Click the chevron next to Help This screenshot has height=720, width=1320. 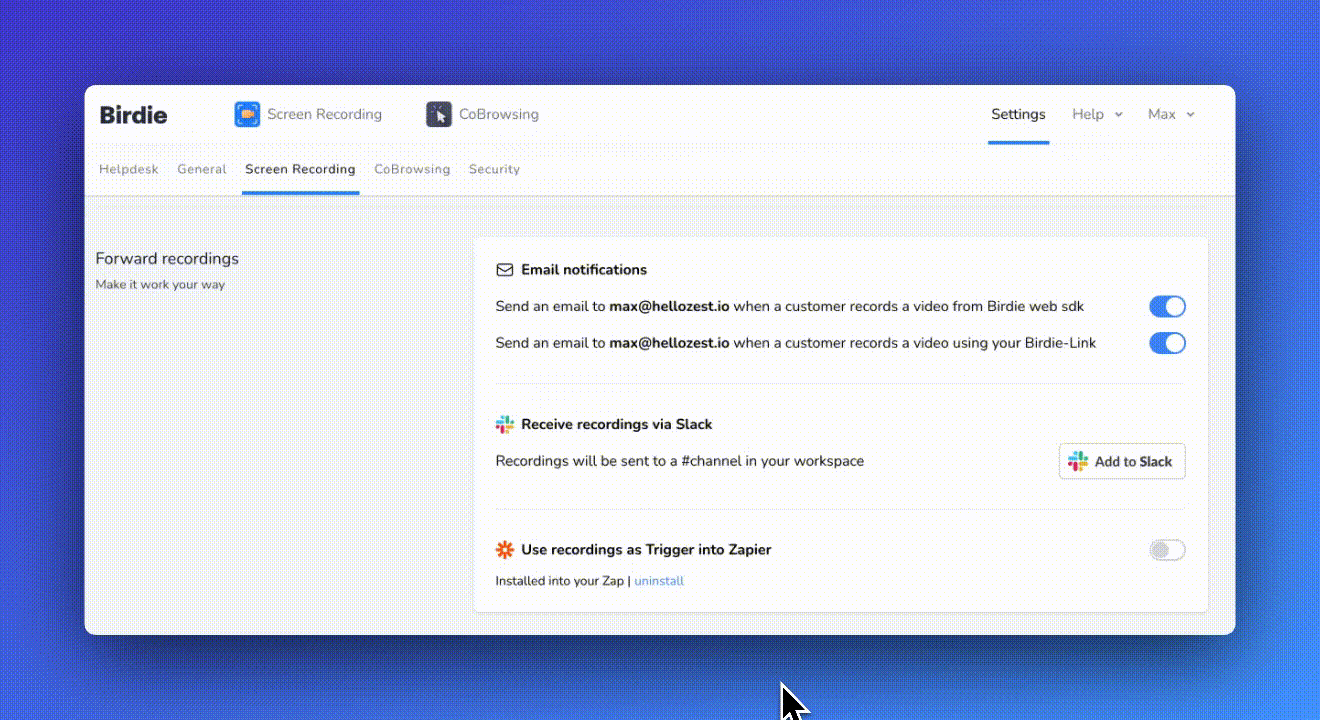tap(1119, 115)
